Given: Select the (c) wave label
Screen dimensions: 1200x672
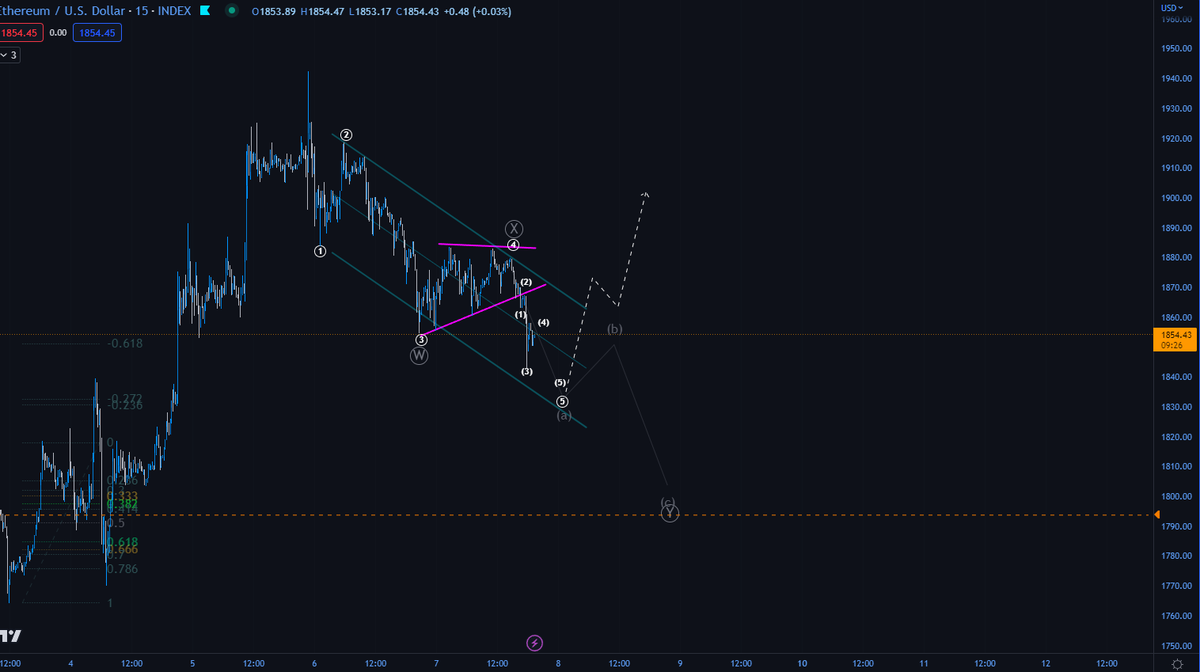Looking at the screenshot, I should 668,502.
